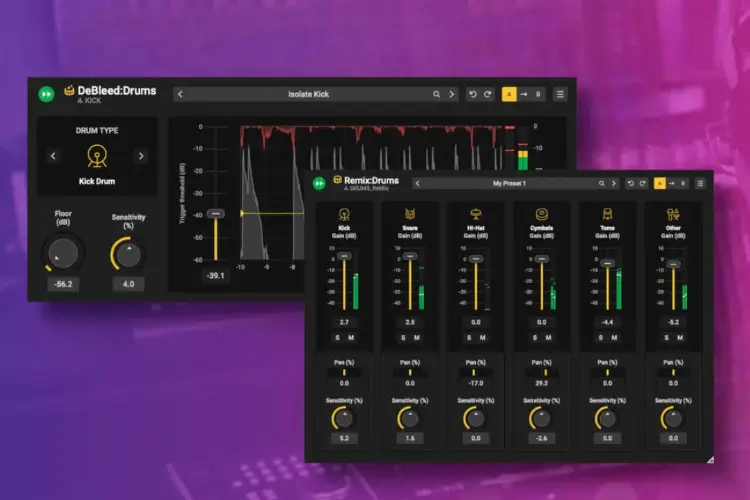Click the Floor (dB) knob
The height and width of the screenshot is (500, 750).
point(63,254)
